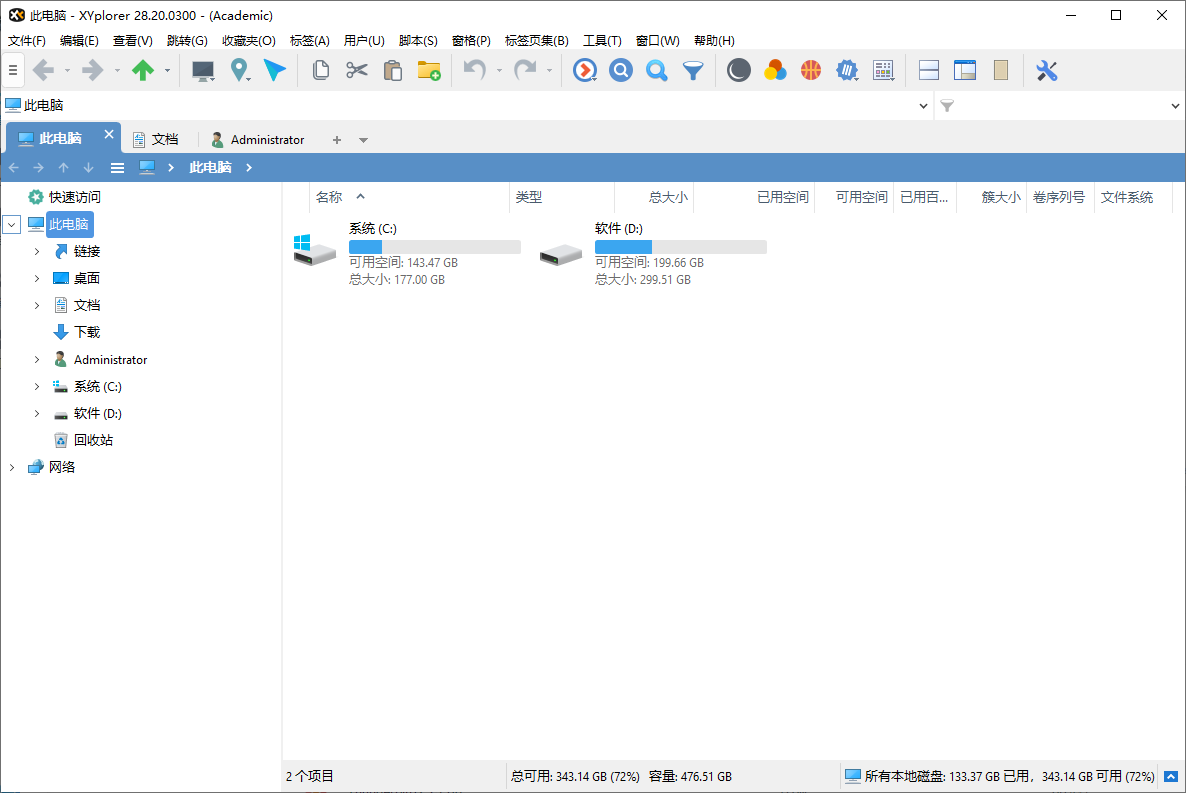This screenshot has width=1186, height=793.
Task: Open the new tab dropdown arrow
Action: (363, 138)
